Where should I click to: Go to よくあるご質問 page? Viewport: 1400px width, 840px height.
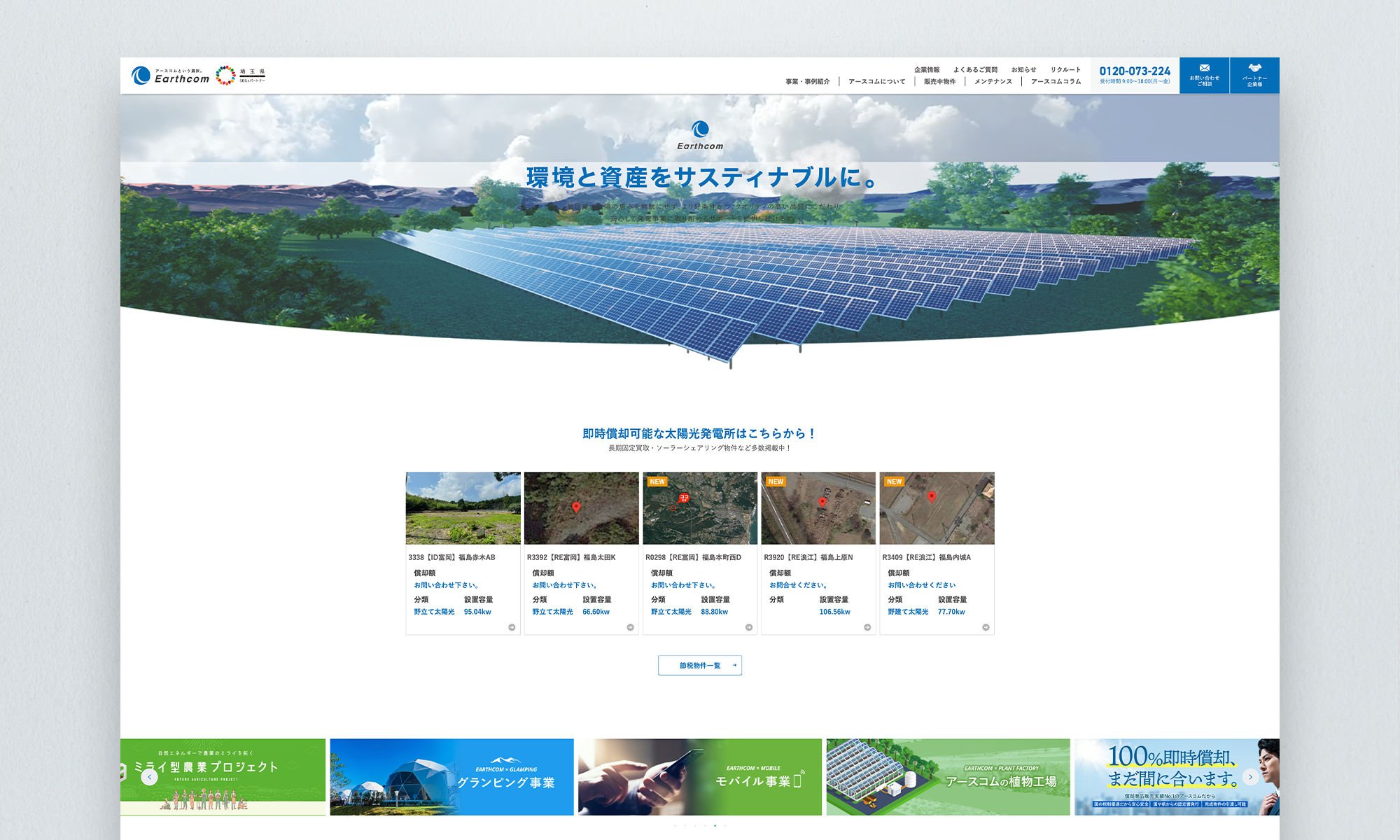coord(975,70)
